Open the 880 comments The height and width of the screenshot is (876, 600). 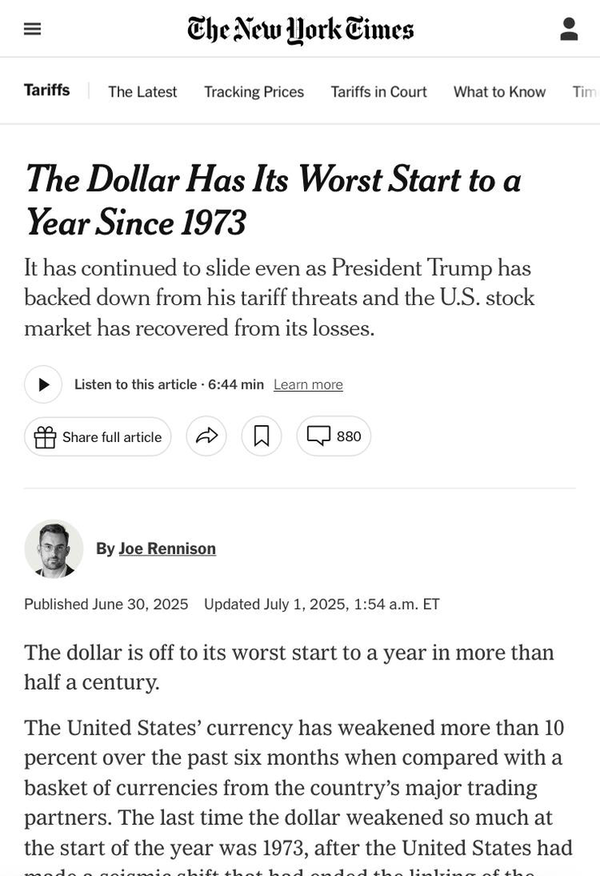[334, 437]
